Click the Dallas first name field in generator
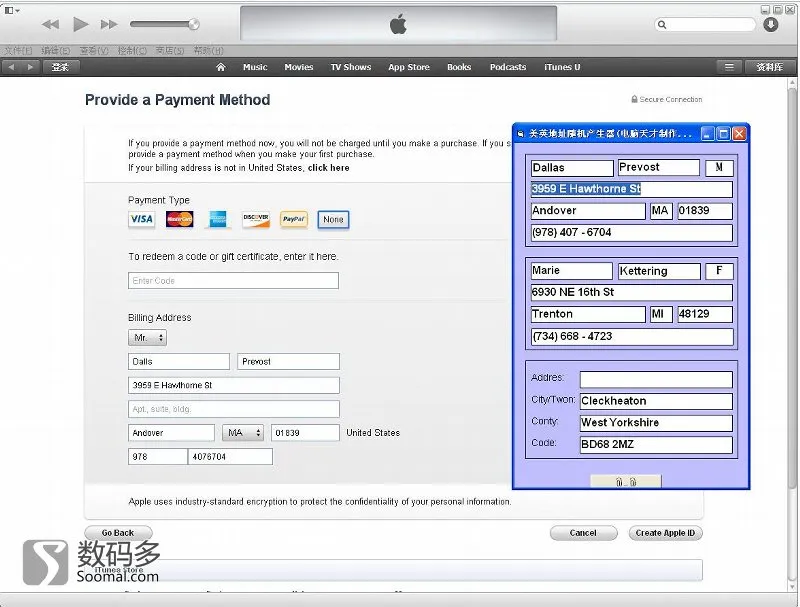Viewport: 800px width, 607px height. pyautogui.click(x=572, y=168)
